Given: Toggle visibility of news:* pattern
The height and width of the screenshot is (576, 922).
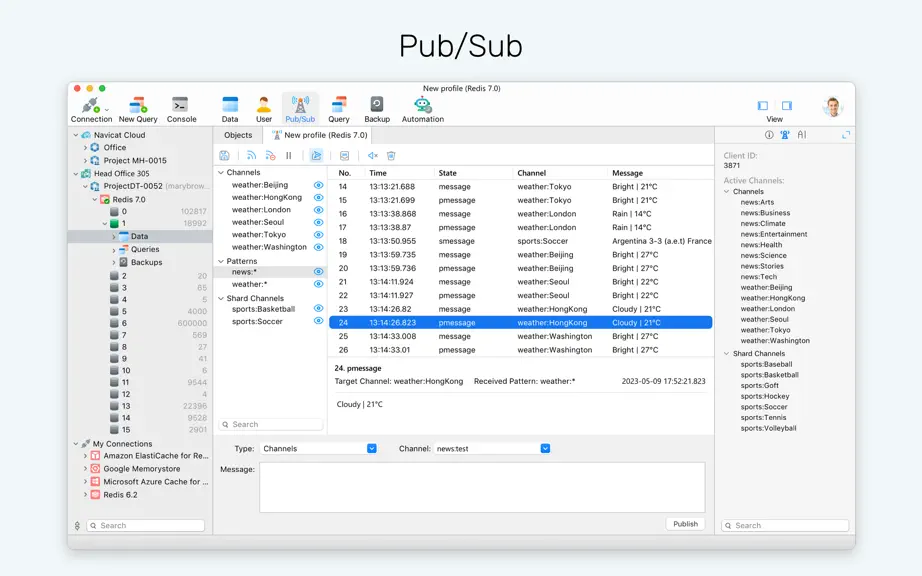Looking at the screenshot, I should [318, 272].
